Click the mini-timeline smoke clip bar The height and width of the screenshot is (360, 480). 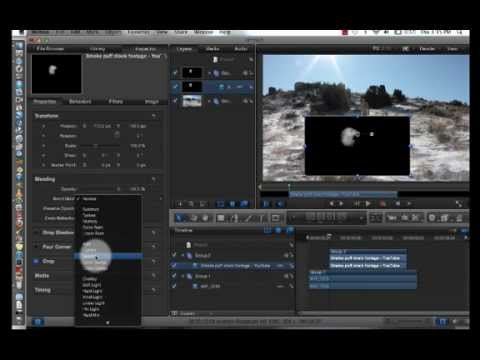point(343,194)
